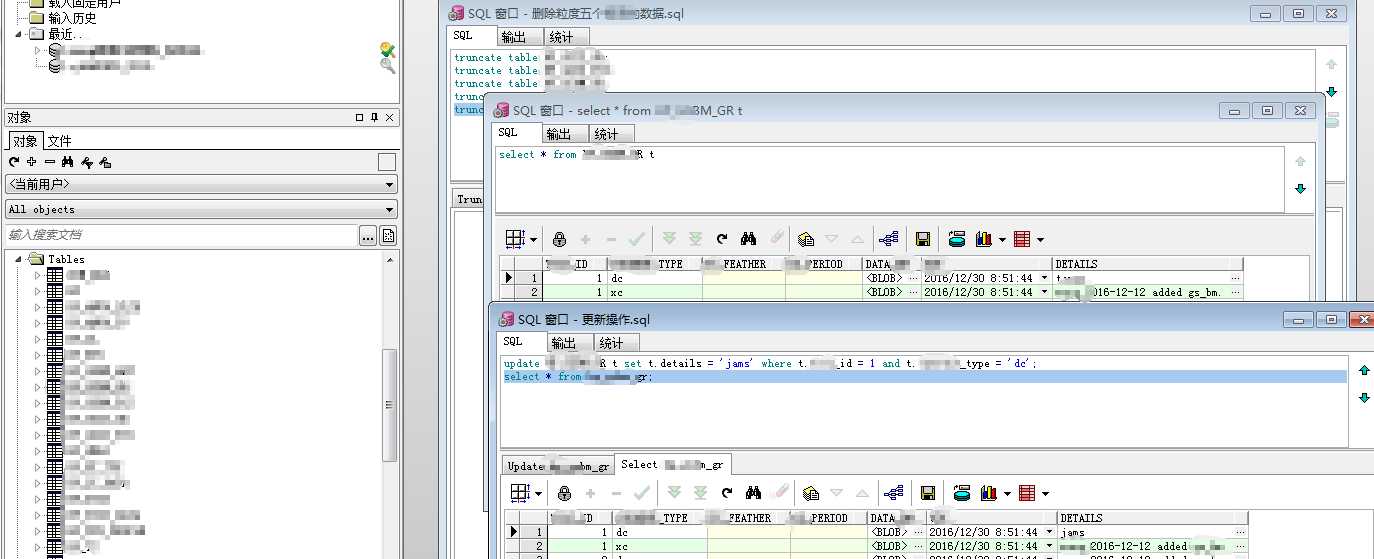This screenshot has height=559, width=1374.
Task: Open the report dropdown arrow in the 更新操作.sql toolbar
Action: pyautogui.click(x=1044, y=494)
